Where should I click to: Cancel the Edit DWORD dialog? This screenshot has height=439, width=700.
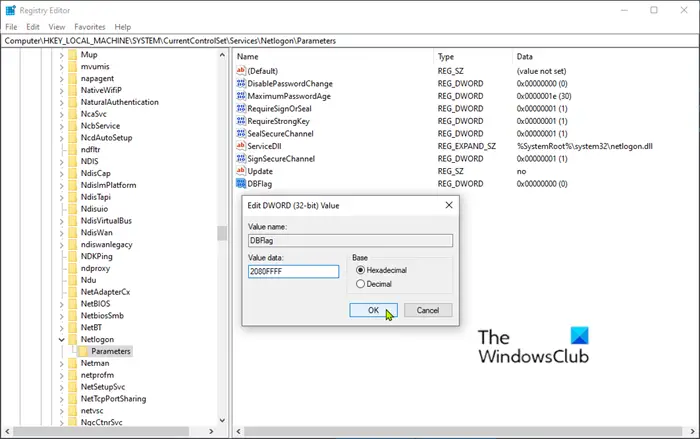[428, 310]
